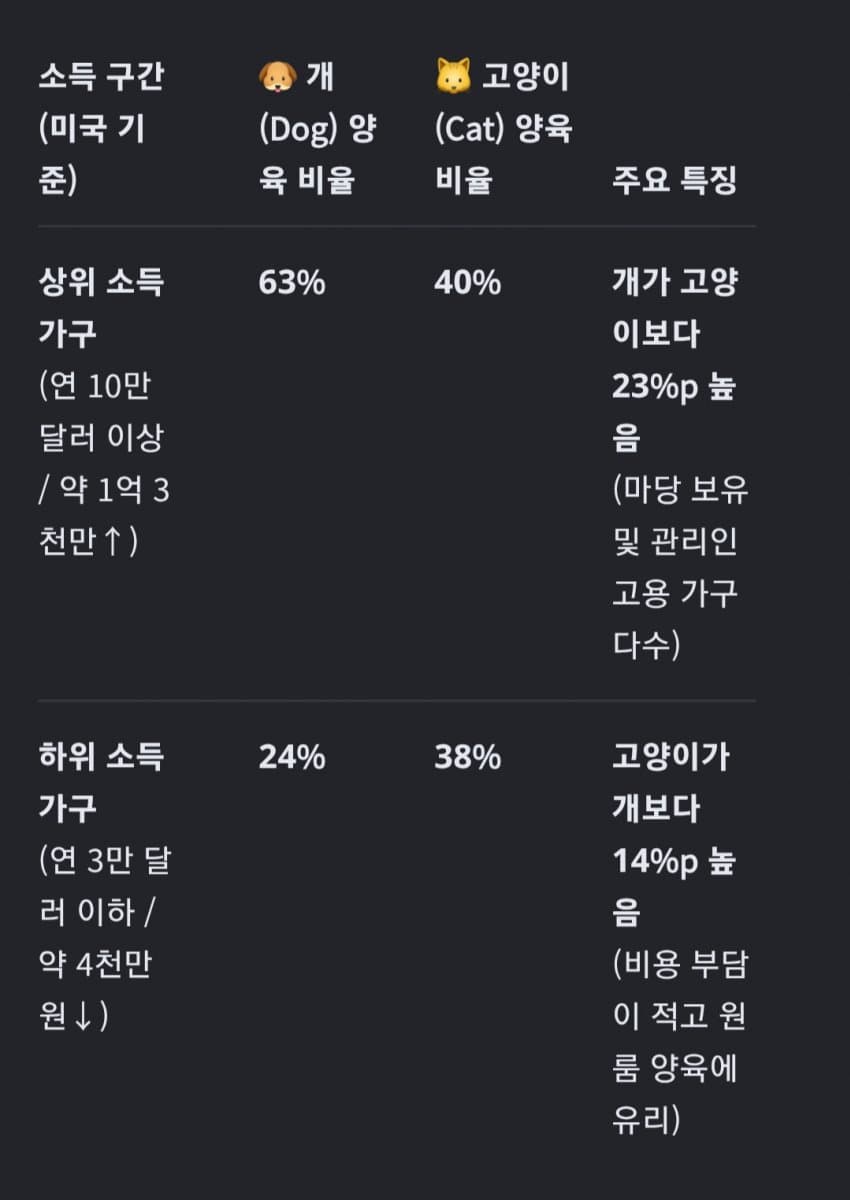Click the (Dog) 양육 비율 header text
Image resolution: width=850 pixels, height=1200 pixels.
pyautogui.click(x=317, y=155)
